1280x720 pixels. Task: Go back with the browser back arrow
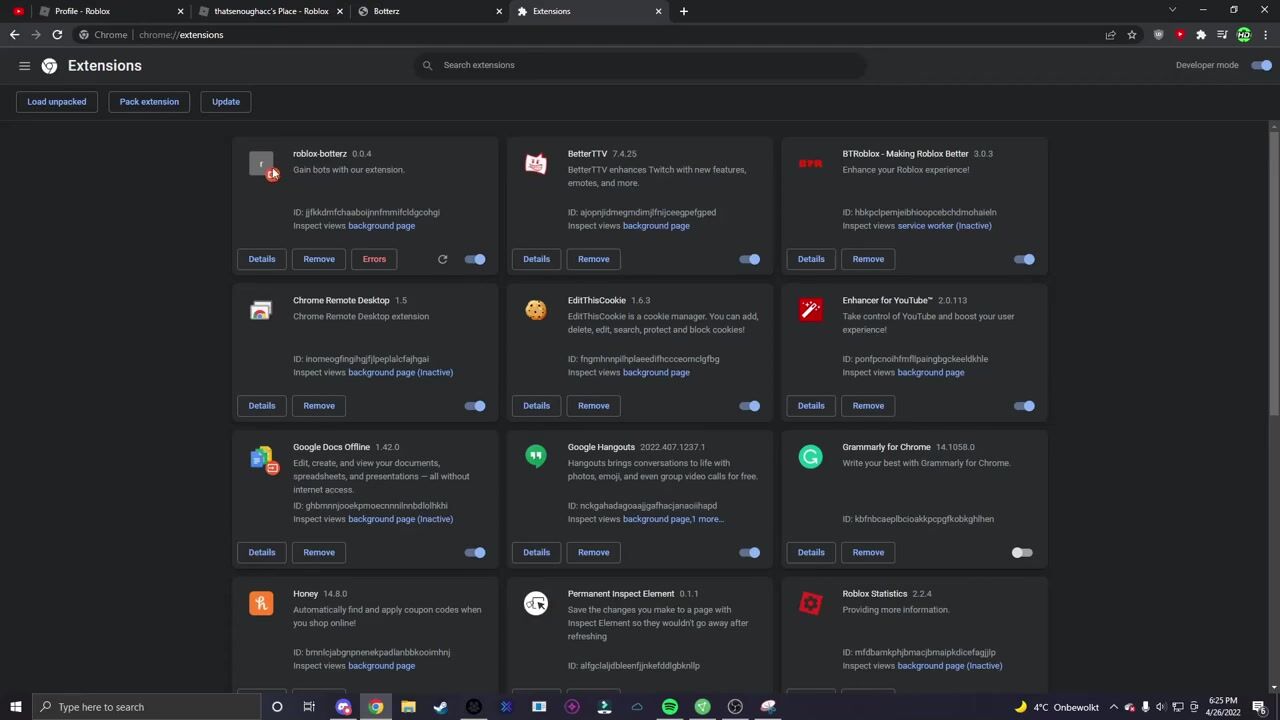tap(14, 35)
